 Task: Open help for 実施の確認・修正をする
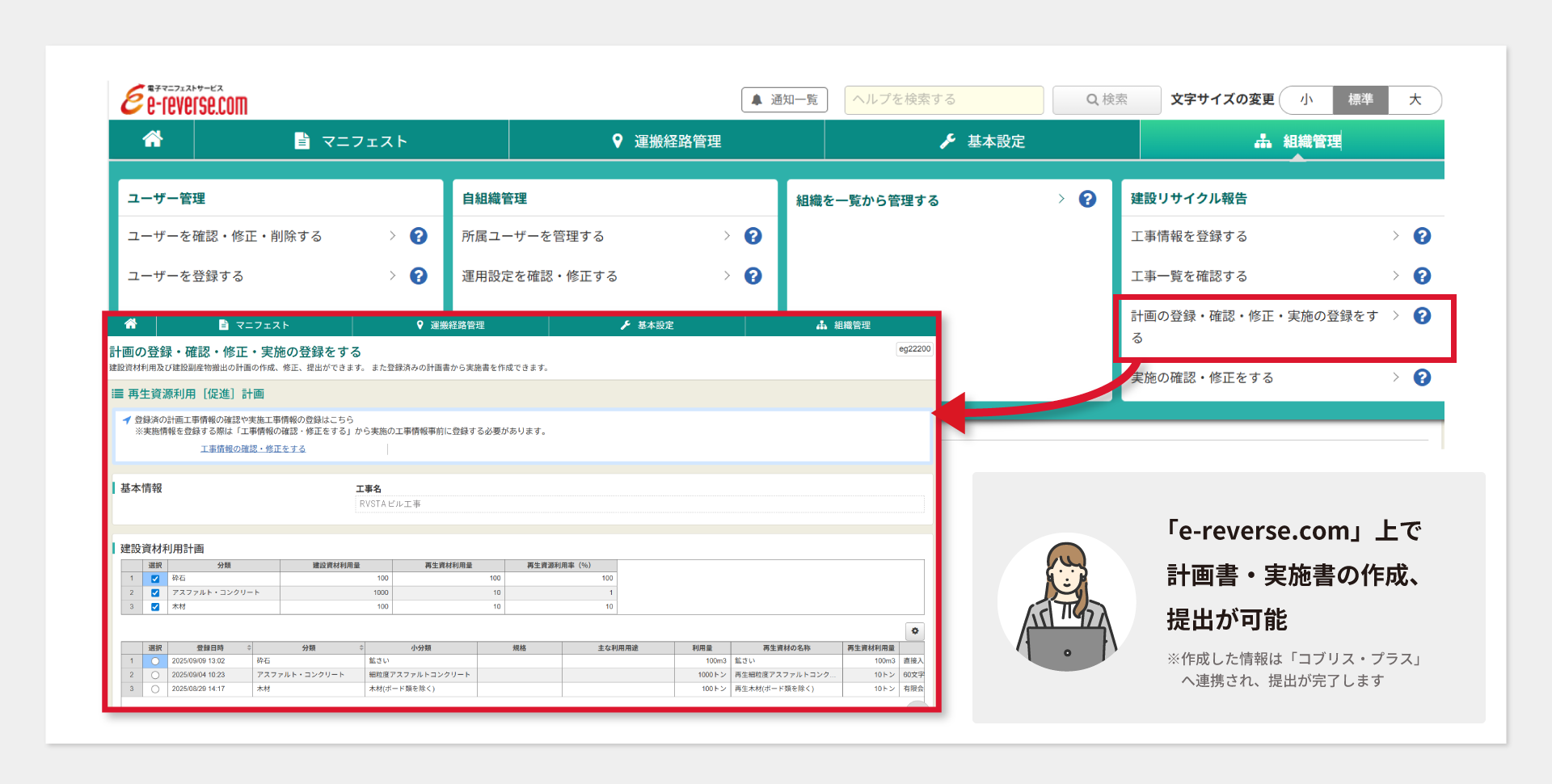(1423, 377)
